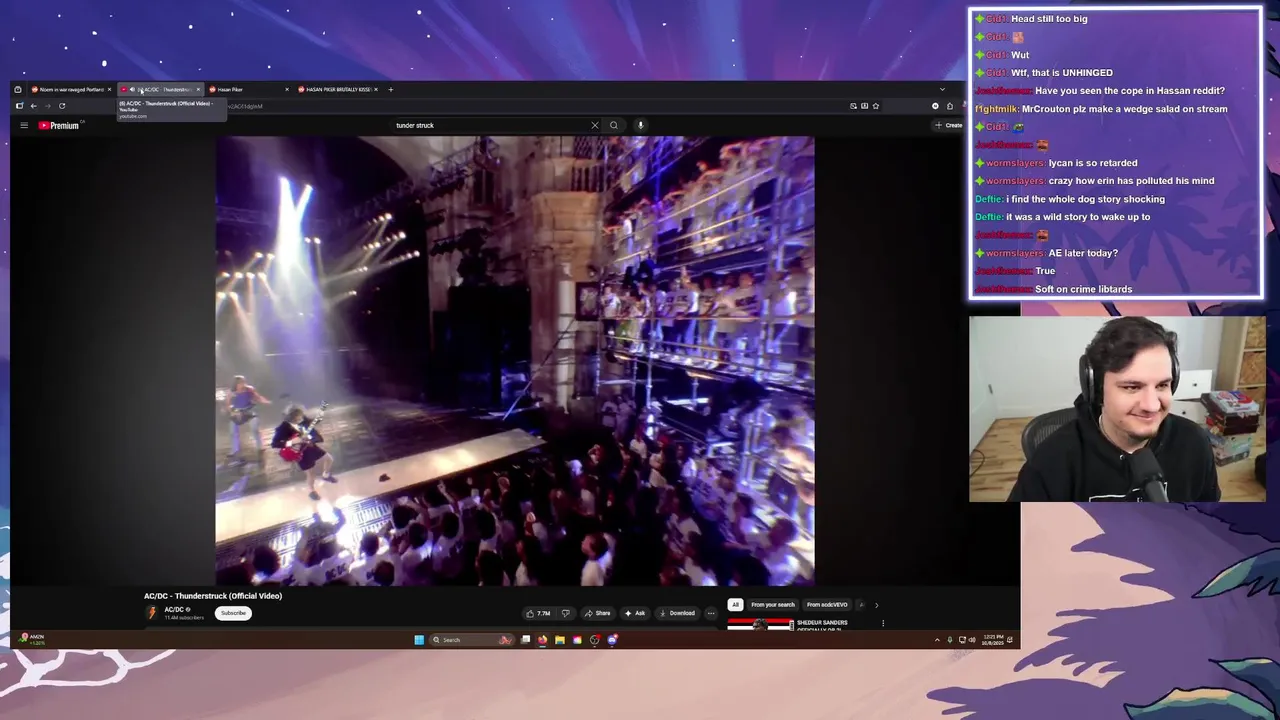Open browser extension round icon

[935, 105]
